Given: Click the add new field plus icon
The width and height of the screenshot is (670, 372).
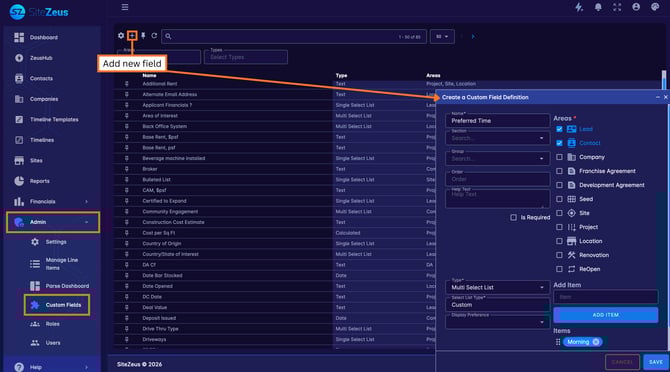Looking at the screenshot, I should point(132,36).
